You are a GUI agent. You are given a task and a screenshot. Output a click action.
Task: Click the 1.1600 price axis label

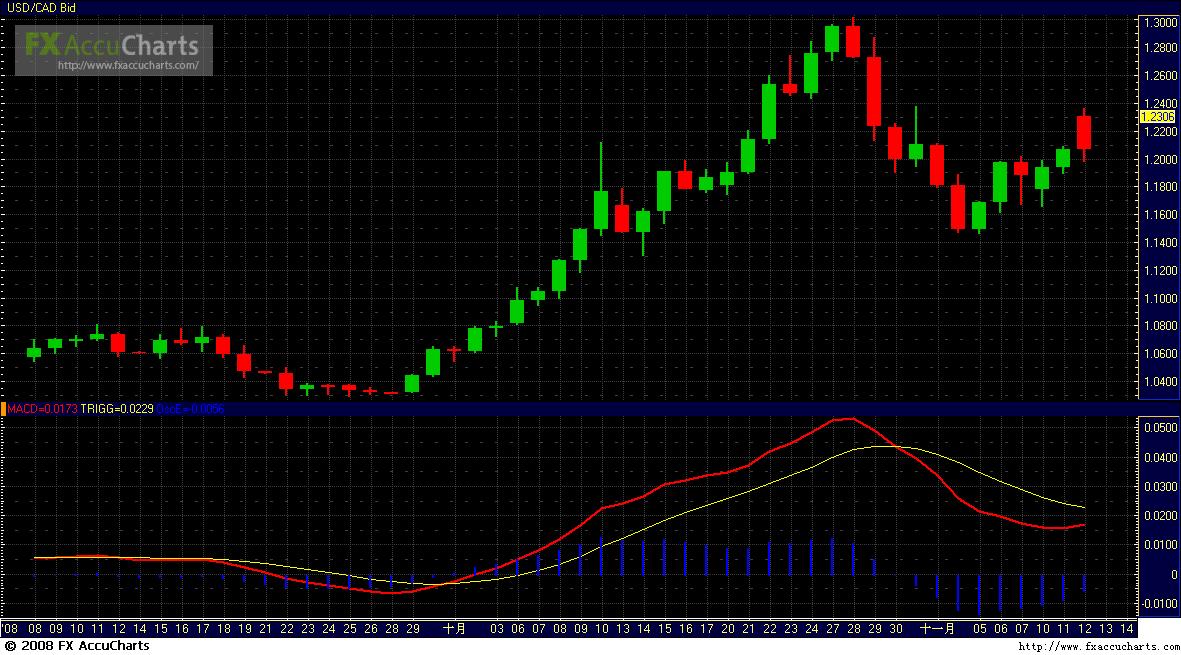(1160, 215)
